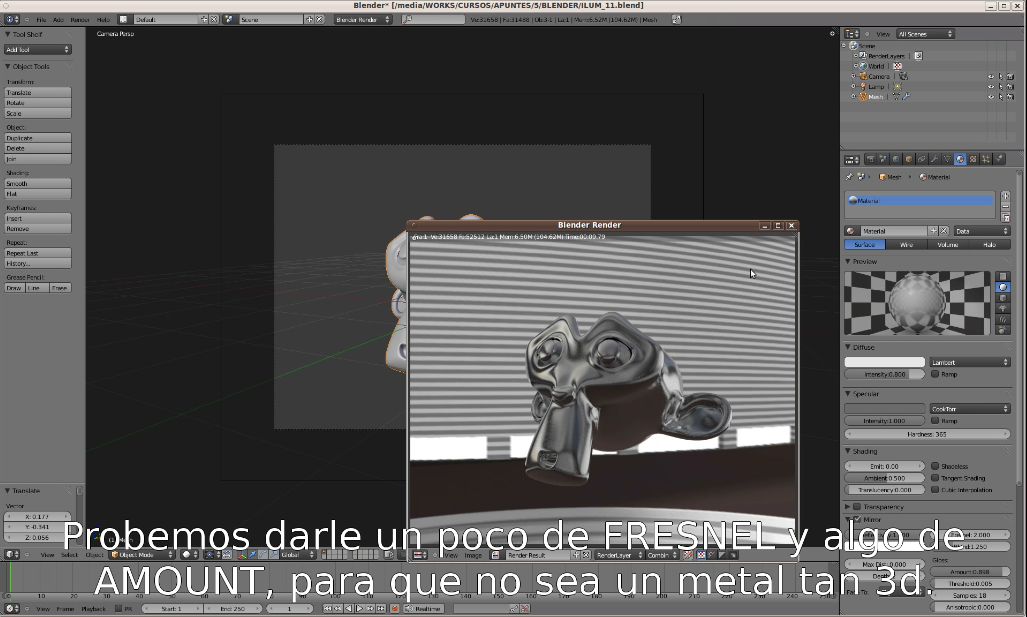Collapse the Specular panel

[x=848, y=394]
